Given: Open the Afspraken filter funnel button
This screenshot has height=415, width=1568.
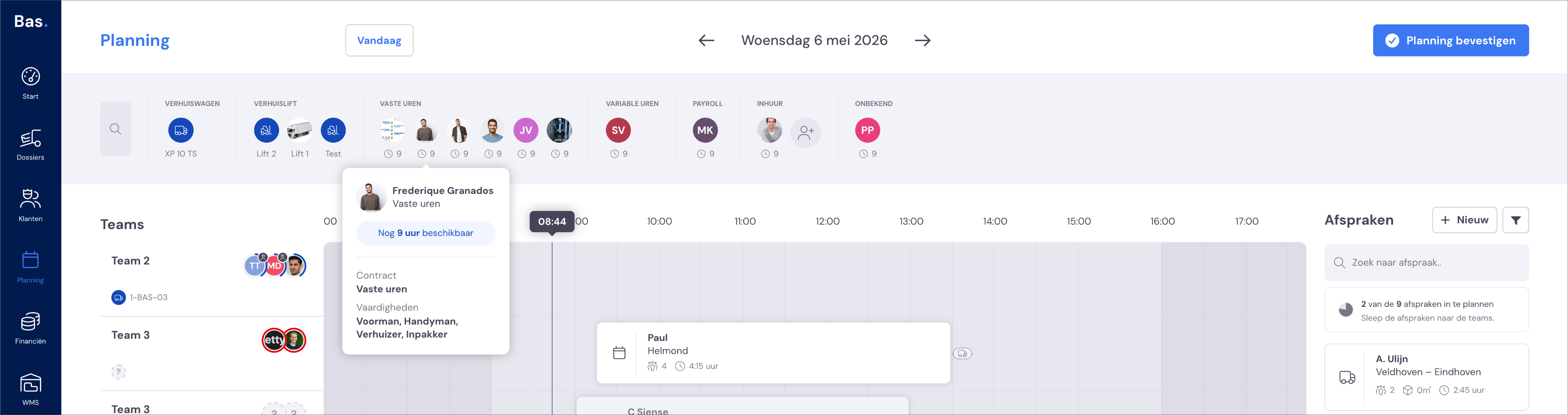Looking at the screenshot, I should click(1516, 220).
